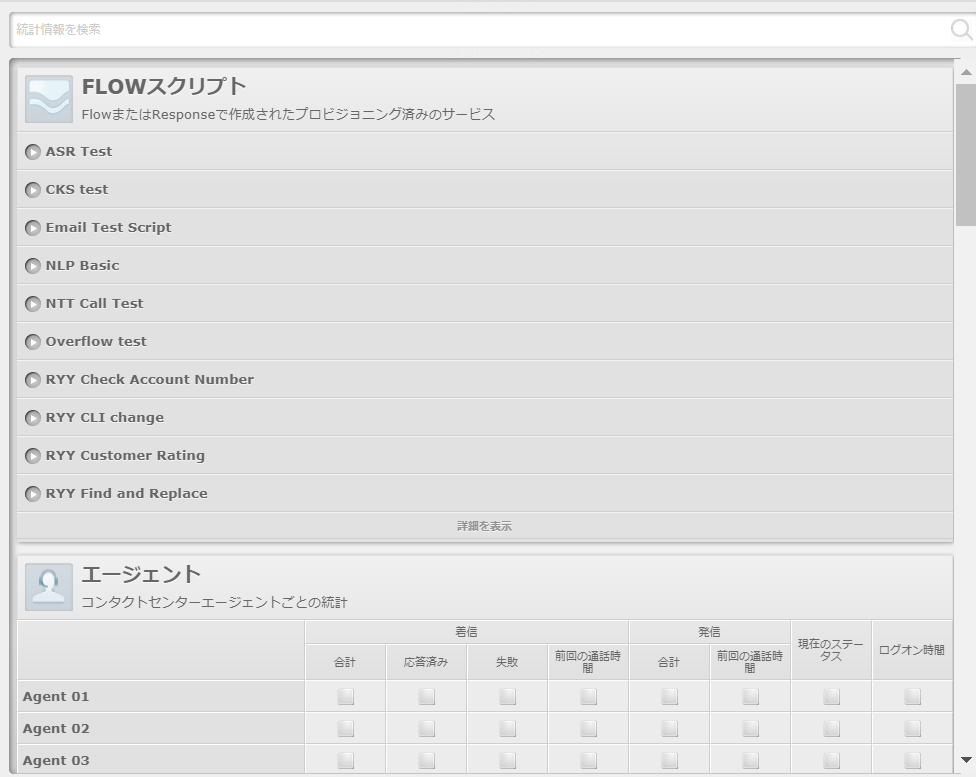Click the FLOW scripts wave icon

point(49,99)
